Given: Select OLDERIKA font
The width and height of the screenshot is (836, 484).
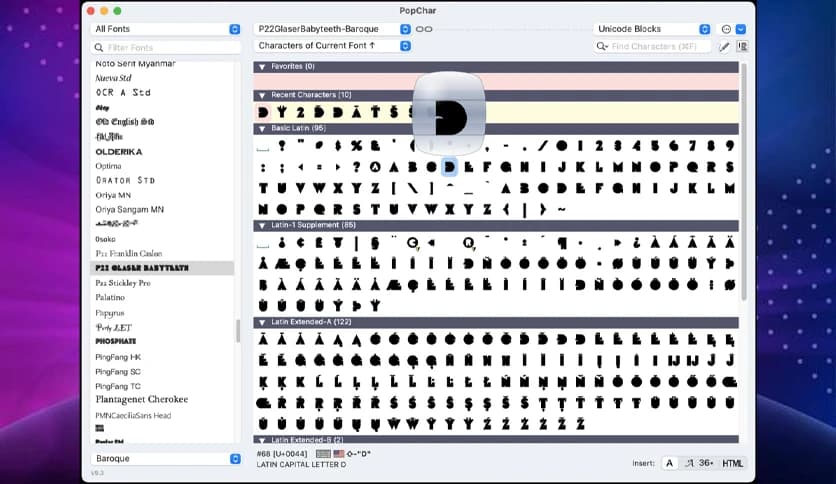Looking at the screenshot, I should (x=119, y=152).
